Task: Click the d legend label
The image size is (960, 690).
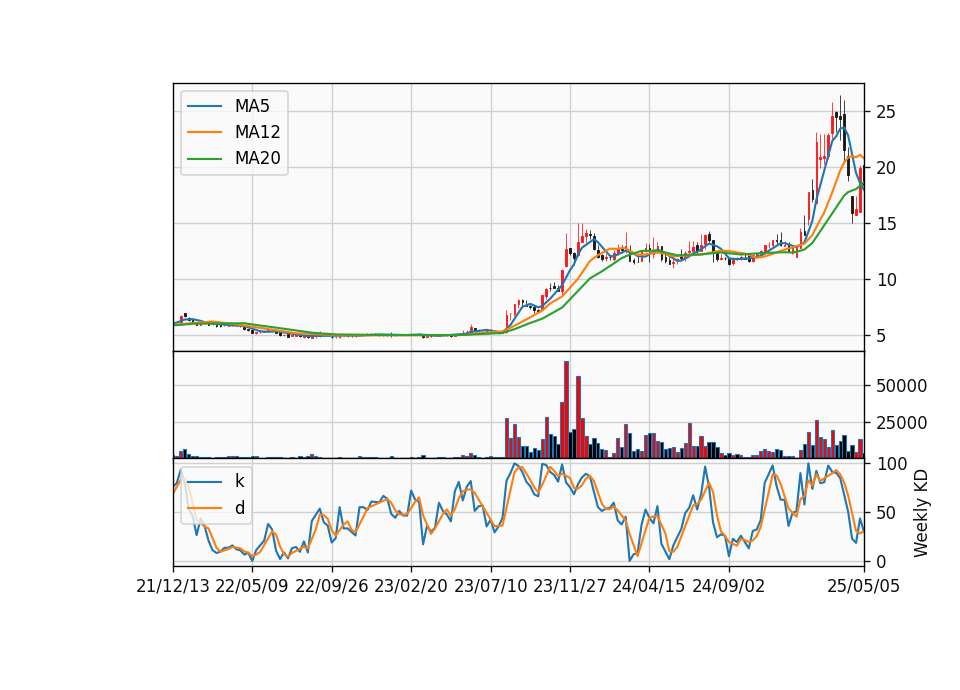Action: [x=239, y=508]
